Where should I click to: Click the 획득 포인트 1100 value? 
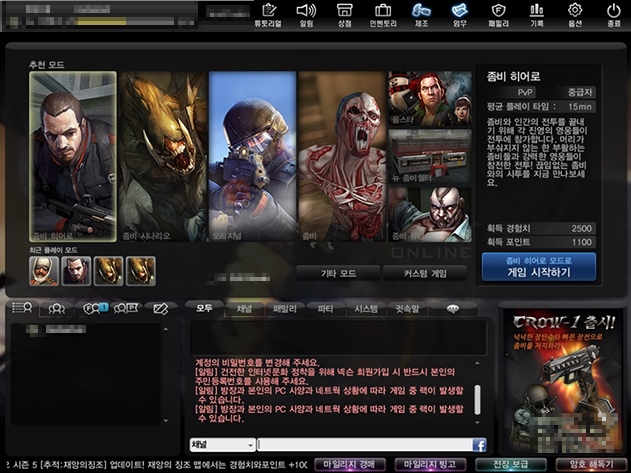click(x=582, y=242)
